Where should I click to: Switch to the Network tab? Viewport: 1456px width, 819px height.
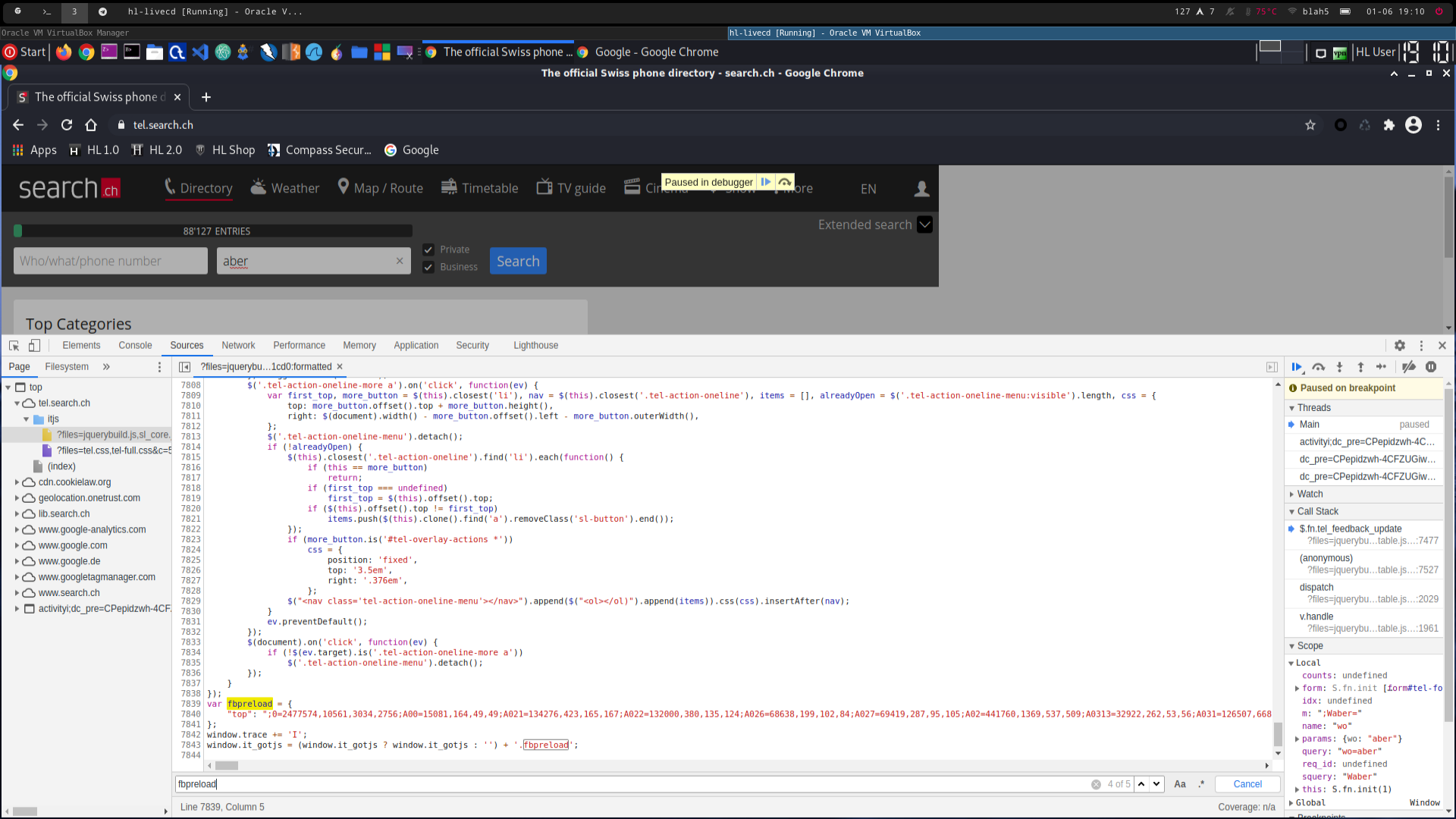coord(238,346)
